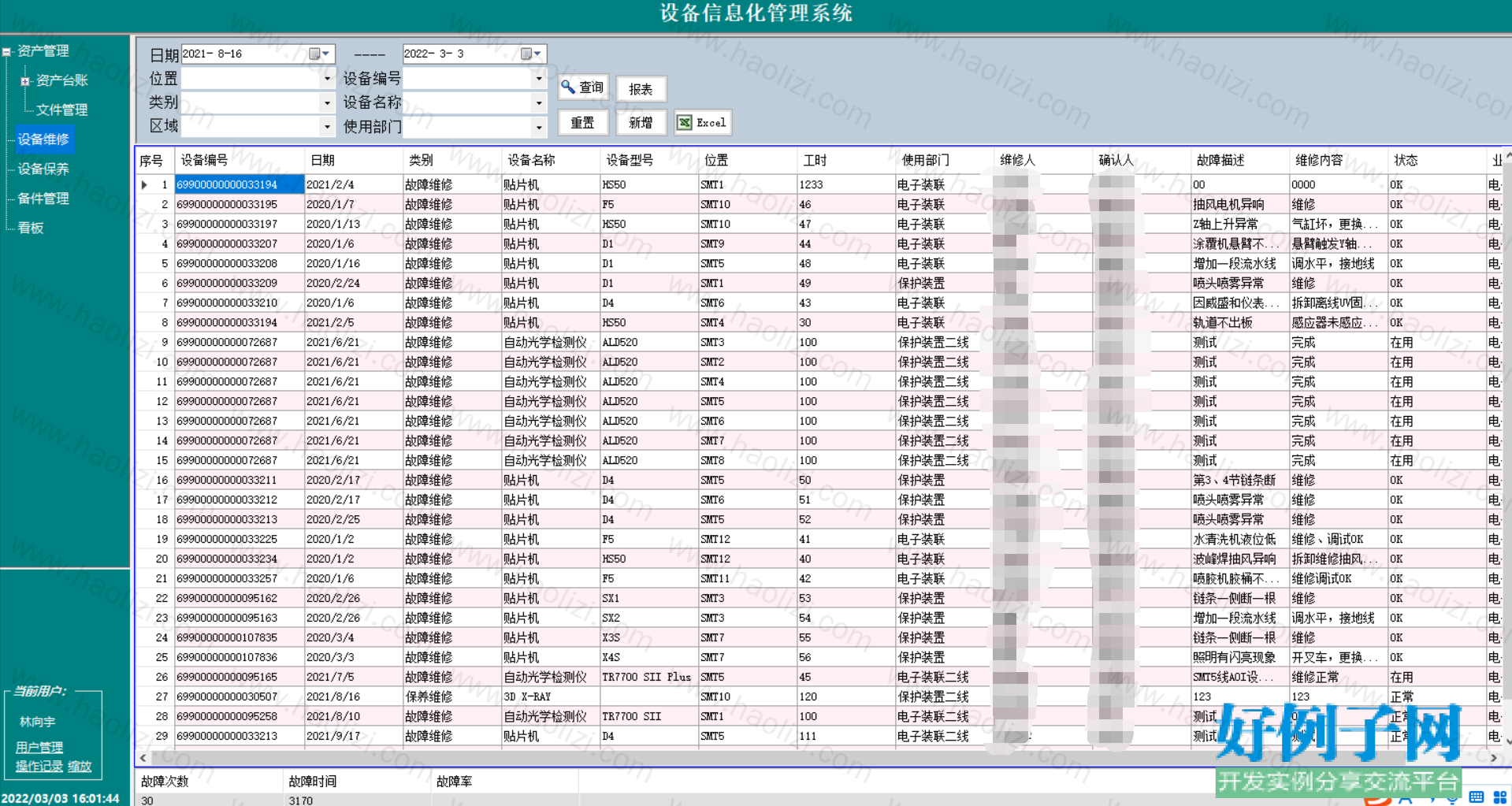
Task: Select 设备维修 in the sidebar
Action: 43,139
